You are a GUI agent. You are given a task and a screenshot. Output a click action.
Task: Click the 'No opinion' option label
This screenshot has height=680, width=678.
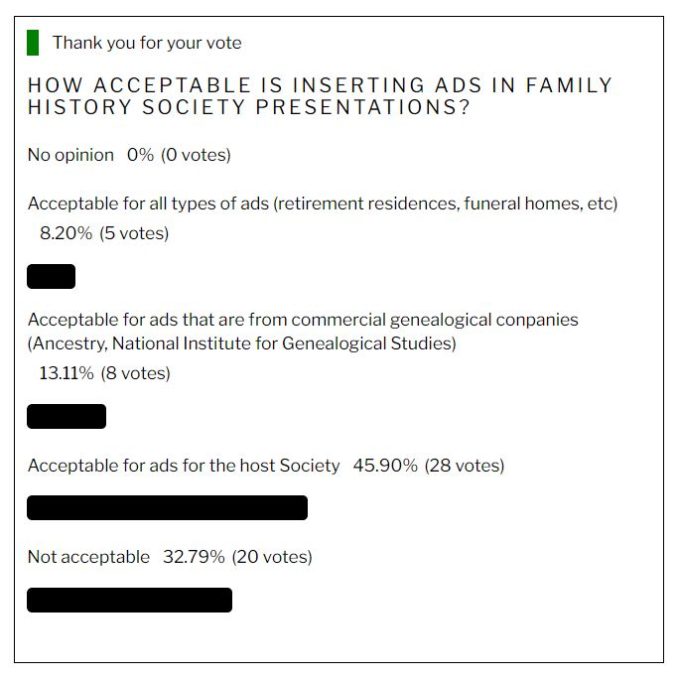(71, 155)
